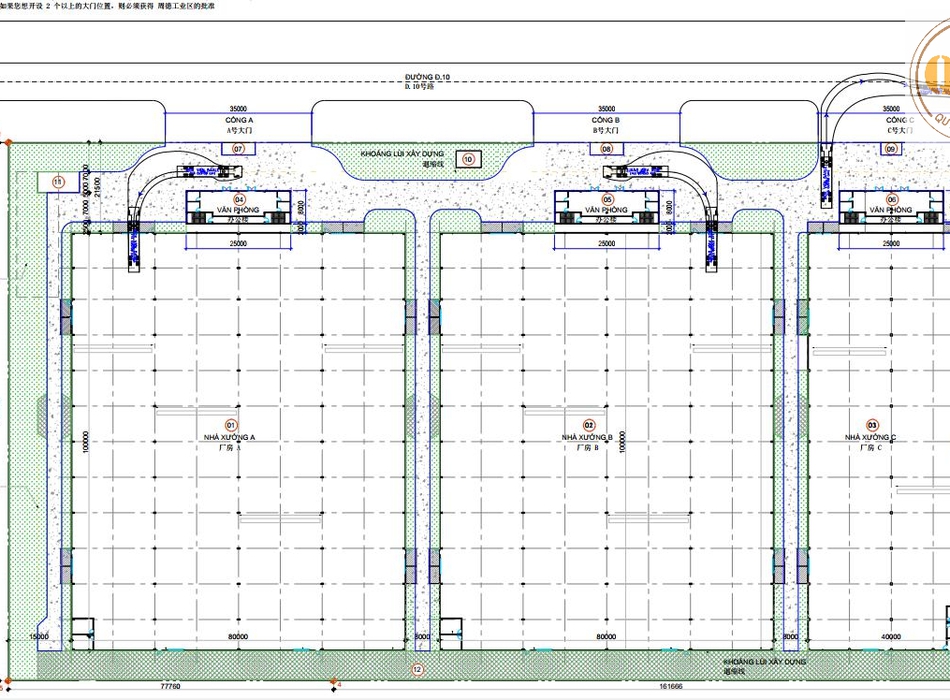
Task: Select the Cổng B gate label
Action: [606, 120]
